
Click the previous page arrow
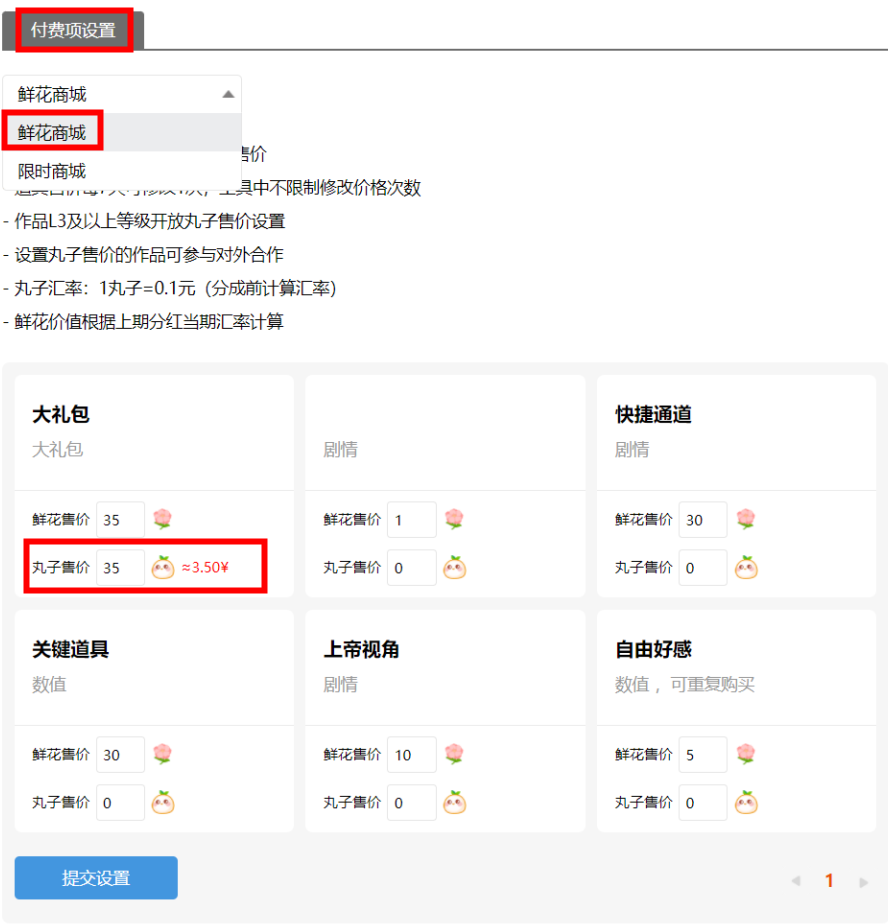(796, 881)
